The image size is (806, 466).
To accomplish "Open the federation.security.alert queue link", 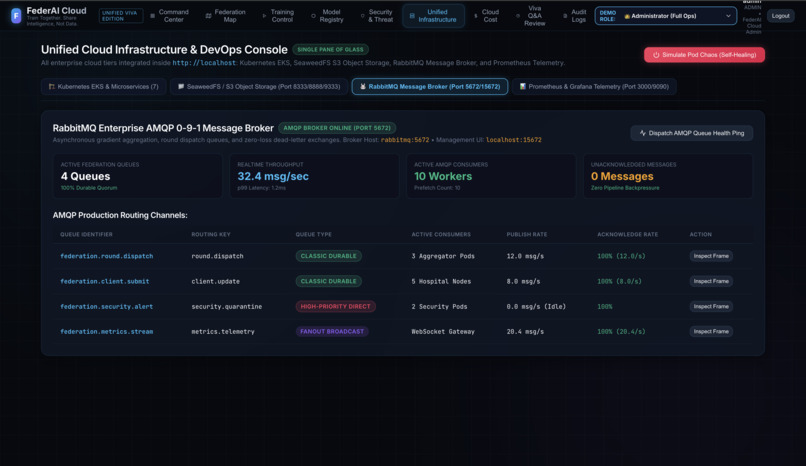I will pyautogui.click(x=106, y=306).
